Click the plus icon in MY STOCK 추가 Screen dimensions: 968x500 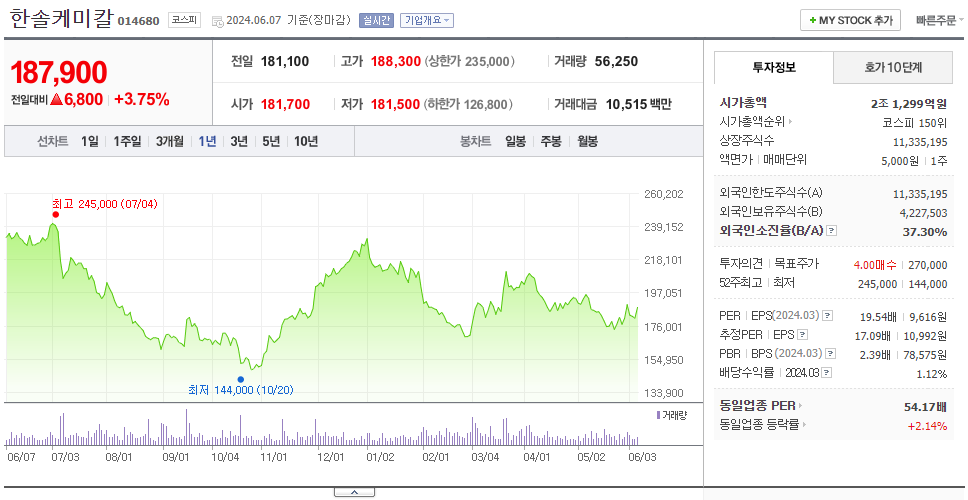pos(812,20)
